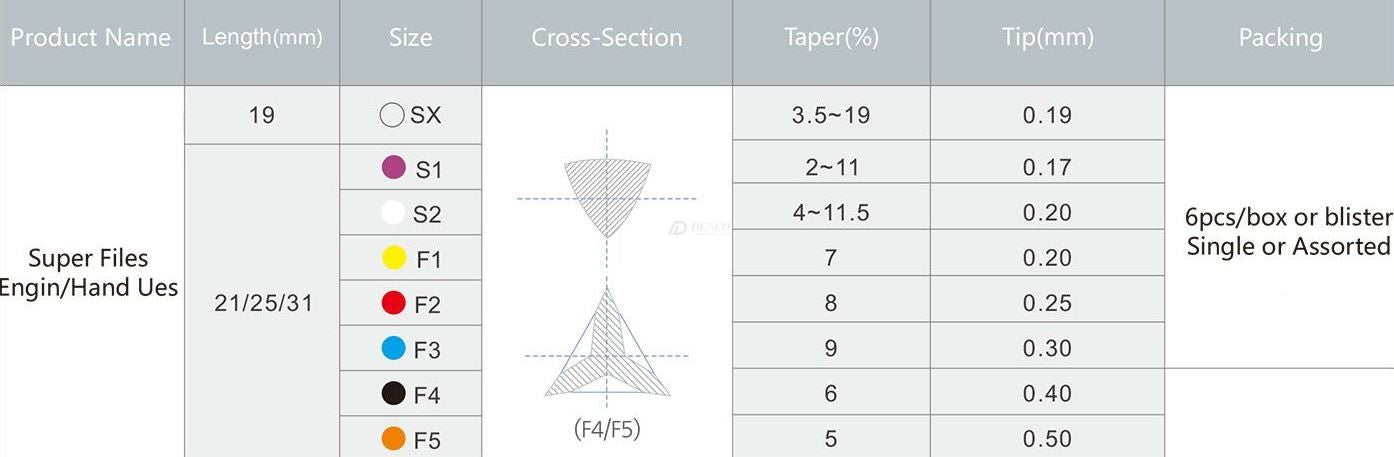This screenshot has width=1394, height=457.
Task: Click the purple S1 color dot
Action: [x=394, y=167]
